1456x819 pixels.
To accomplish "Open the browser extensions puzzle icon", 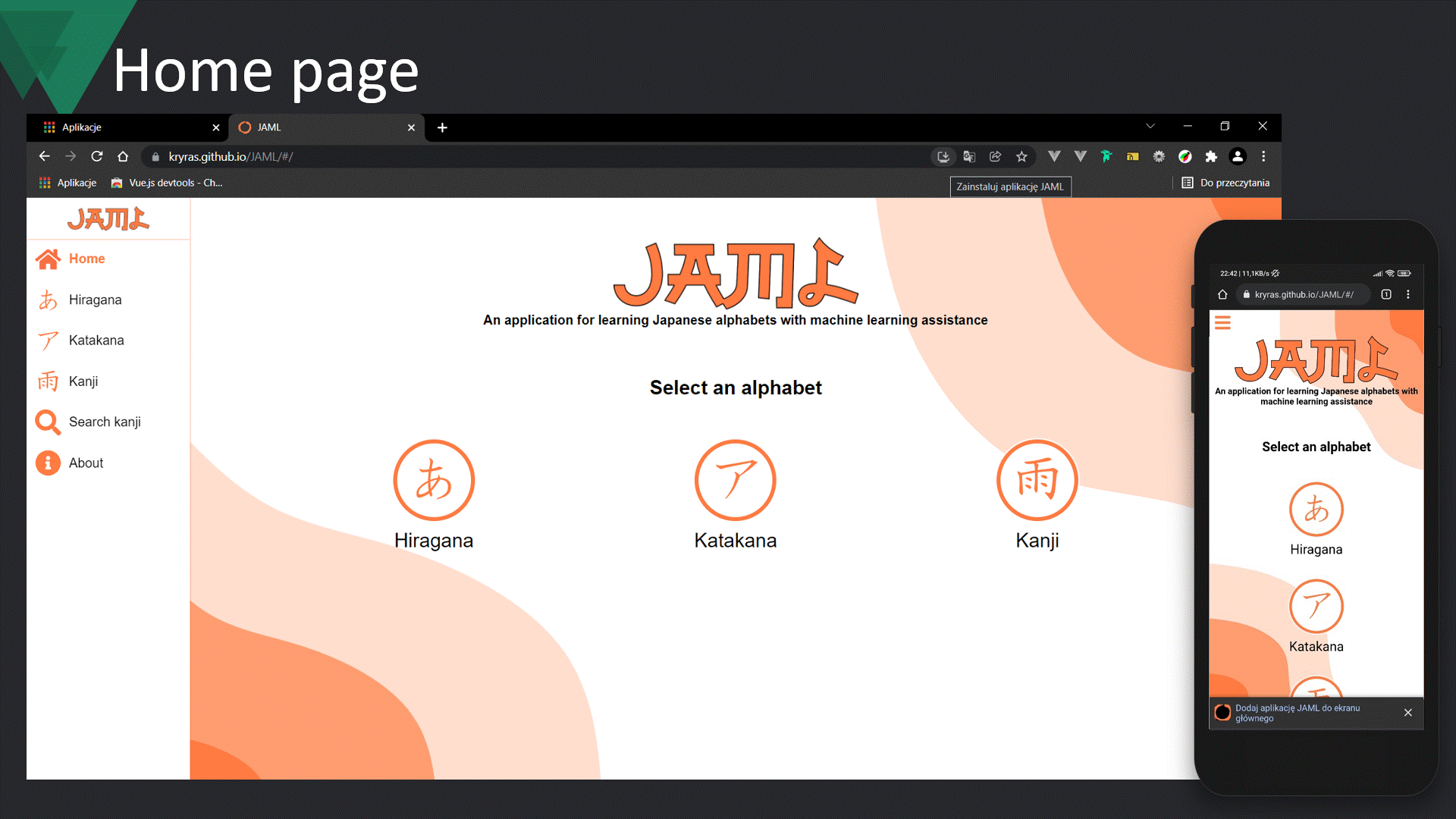I will click(1211, 157).
